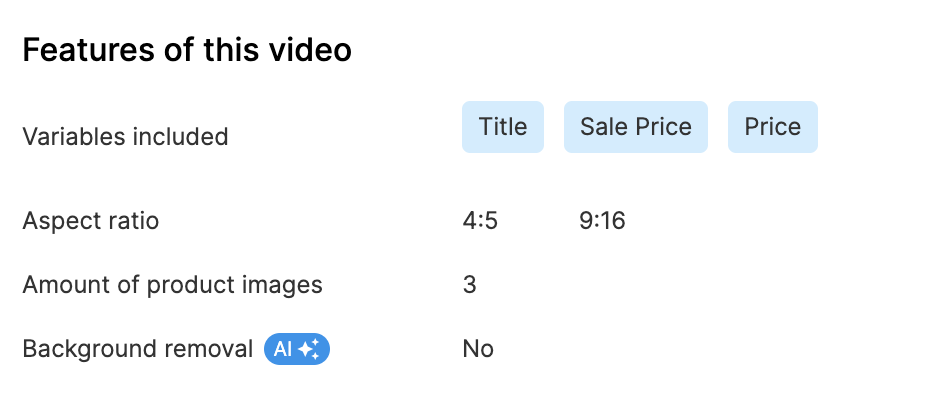Click the Aspect ratio label
The image size is (948, 400).
pos(91,221)
